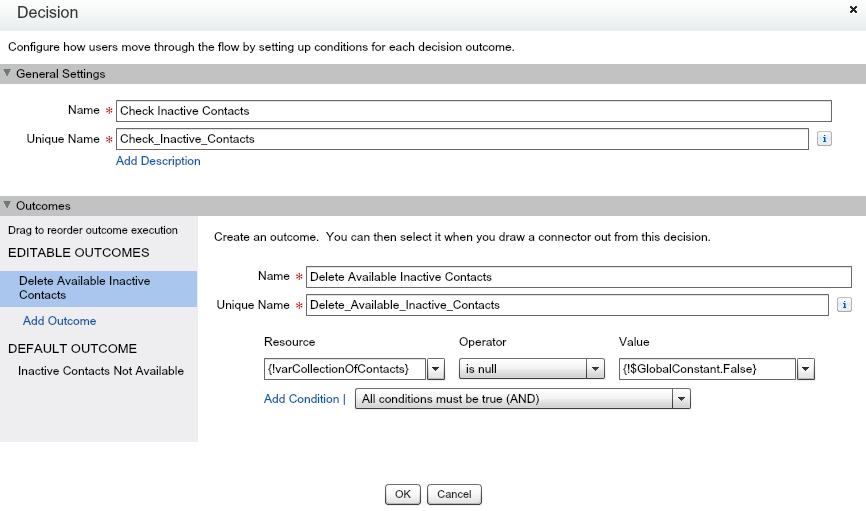Open the Operator 'is null' dropdown
Viewport: 866px width, 511px height.
(x=531, y=369)
